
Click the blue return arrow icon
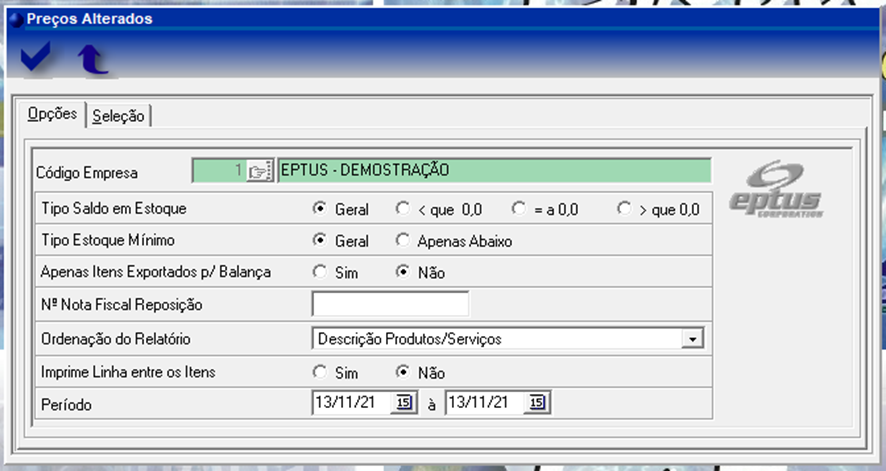coord(94,60)
